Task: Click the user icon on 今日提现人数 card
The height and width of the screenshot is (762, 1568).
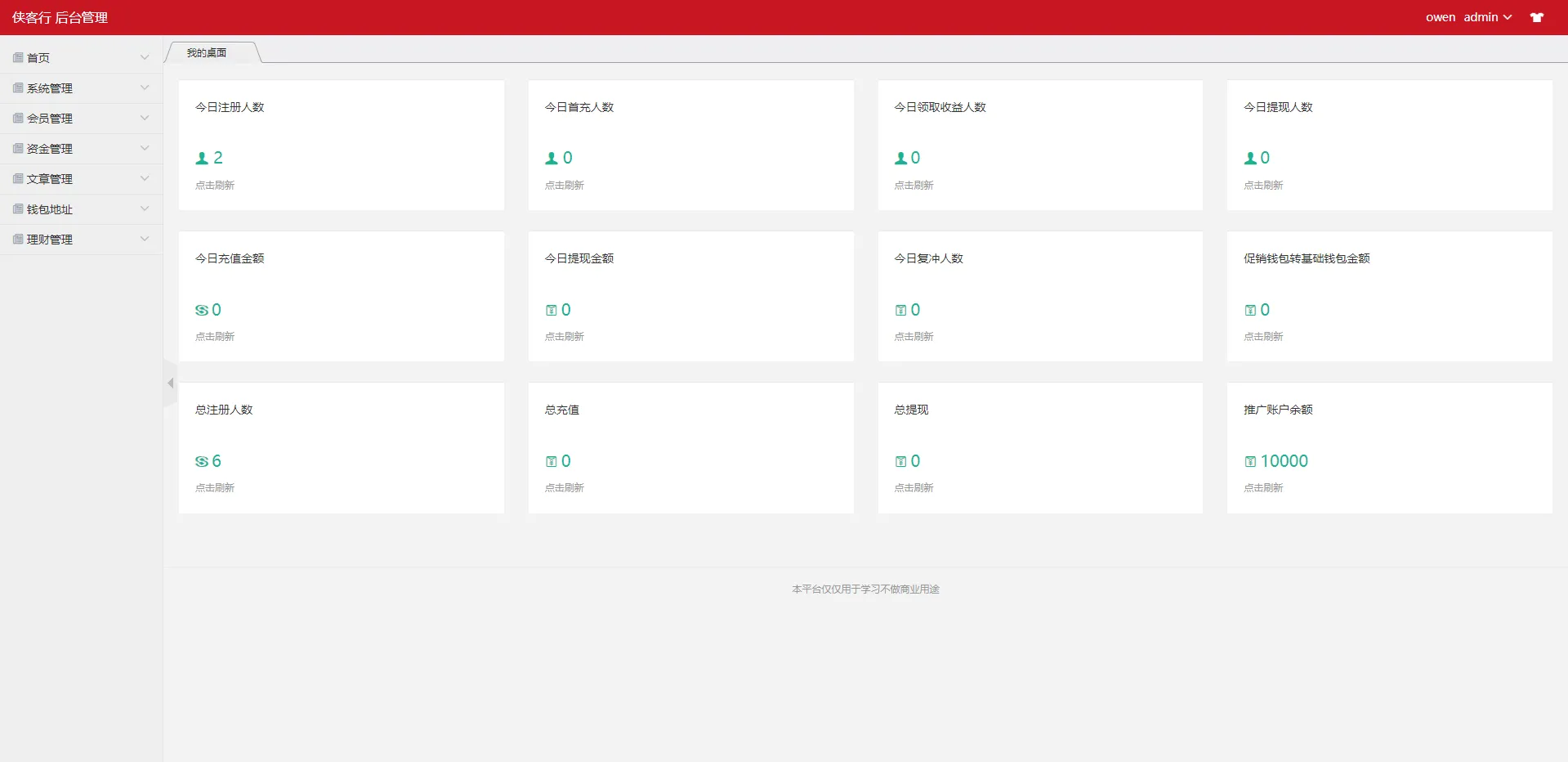Action: click(x=1249, y=158)
